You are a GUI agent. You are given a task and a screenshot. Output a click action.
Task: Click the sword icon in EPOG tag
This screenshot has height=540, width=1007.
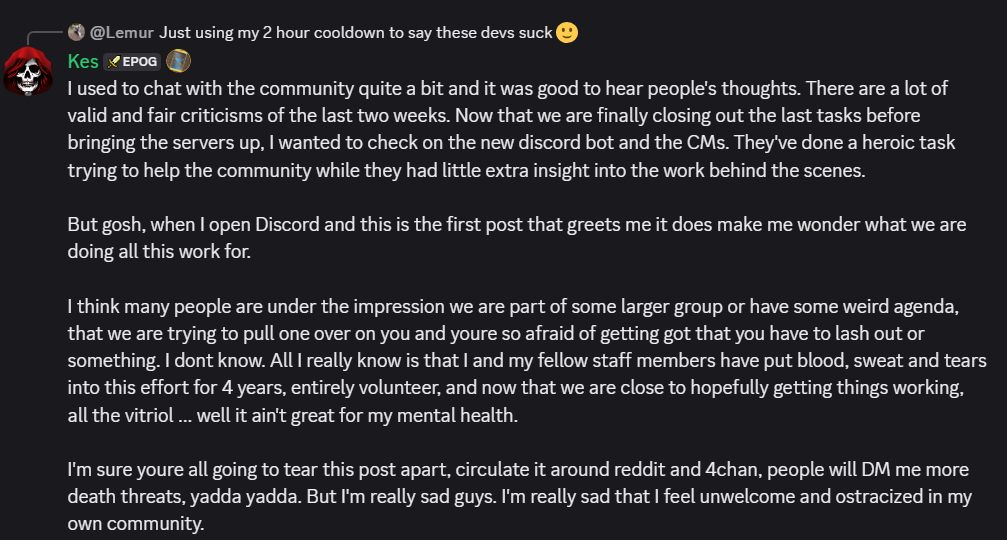tap(114, 62)
